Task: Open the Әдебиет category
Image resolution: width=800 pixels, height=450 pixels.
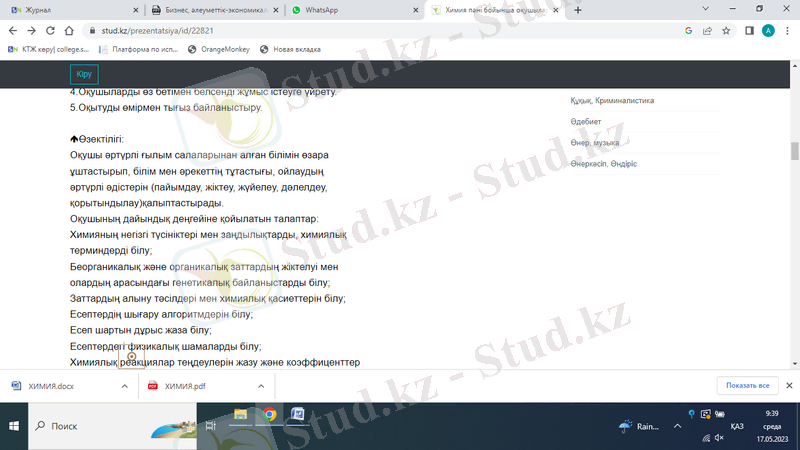Action: [586, 121]
